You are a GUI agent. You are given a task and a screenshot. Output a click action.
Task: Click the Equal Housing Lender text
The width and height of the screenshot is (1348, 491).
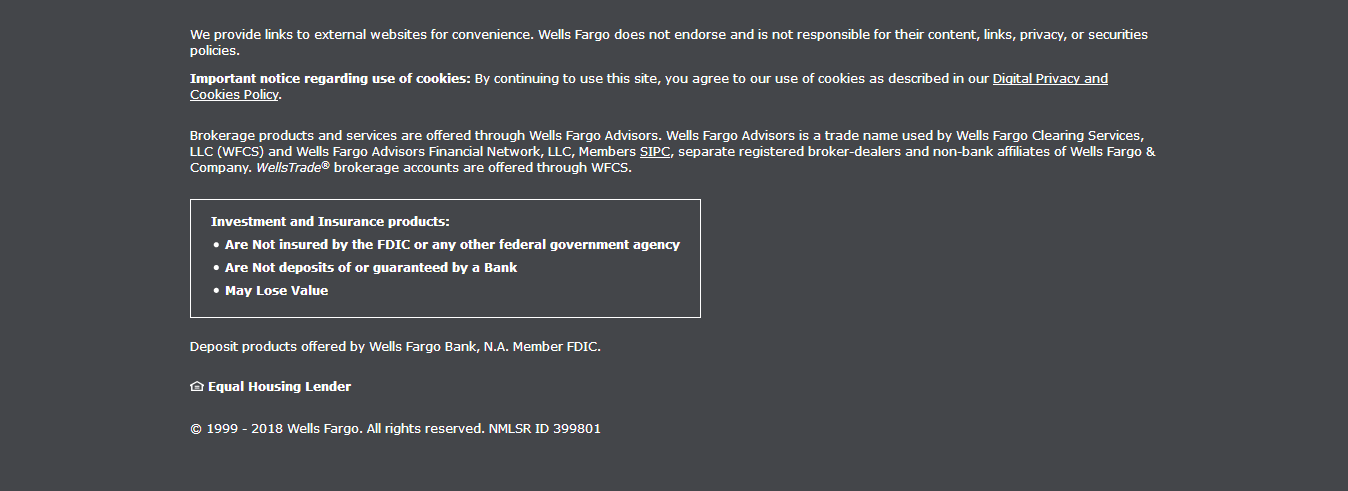pyautogui.click(x=279, y=387)
